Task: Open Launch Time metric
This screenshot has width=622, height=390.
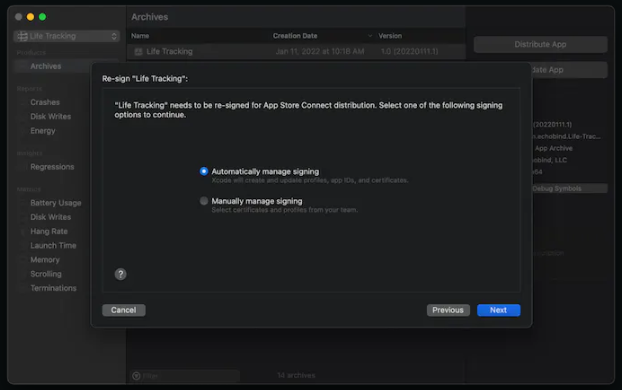Action: pos(53,246)
